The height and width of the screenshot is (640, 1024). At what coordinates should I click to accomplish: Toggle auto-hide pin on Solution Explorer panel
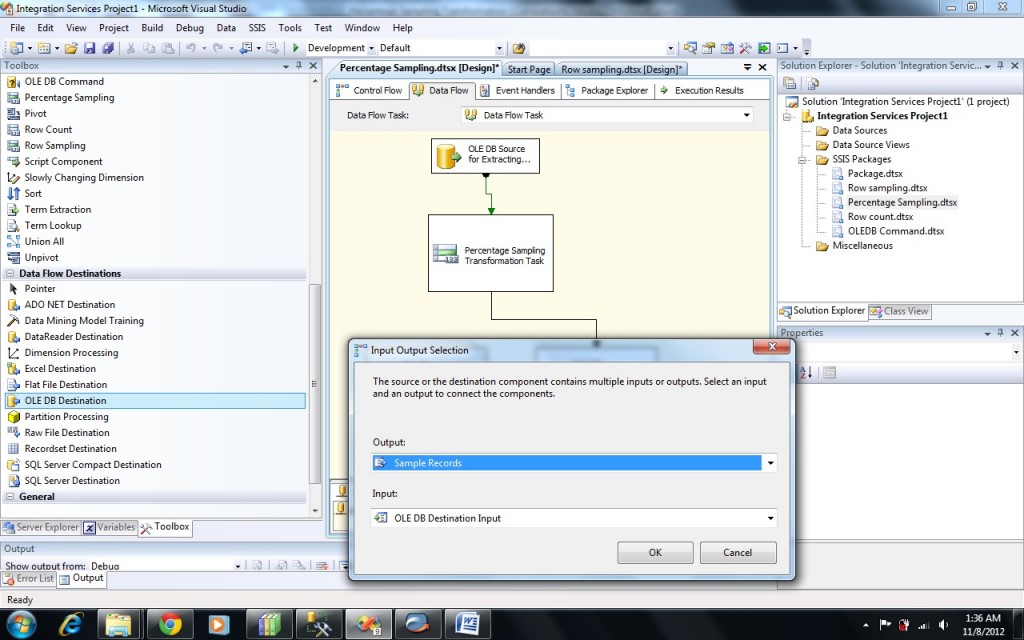[x=999, y=66]
